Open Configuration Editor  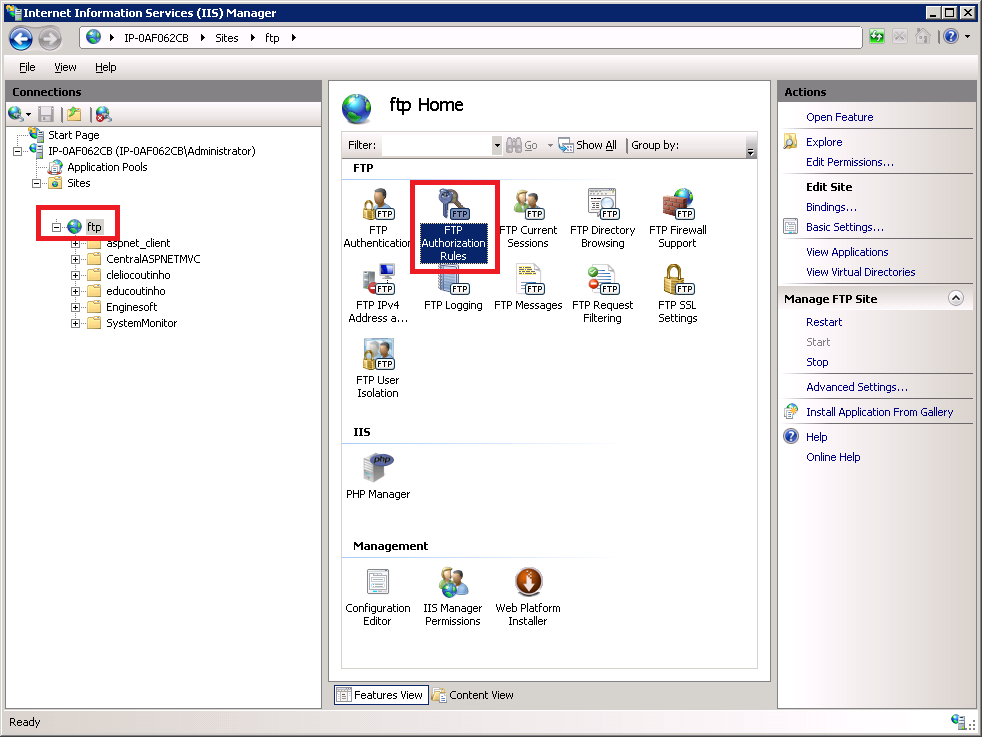(378, 597)
